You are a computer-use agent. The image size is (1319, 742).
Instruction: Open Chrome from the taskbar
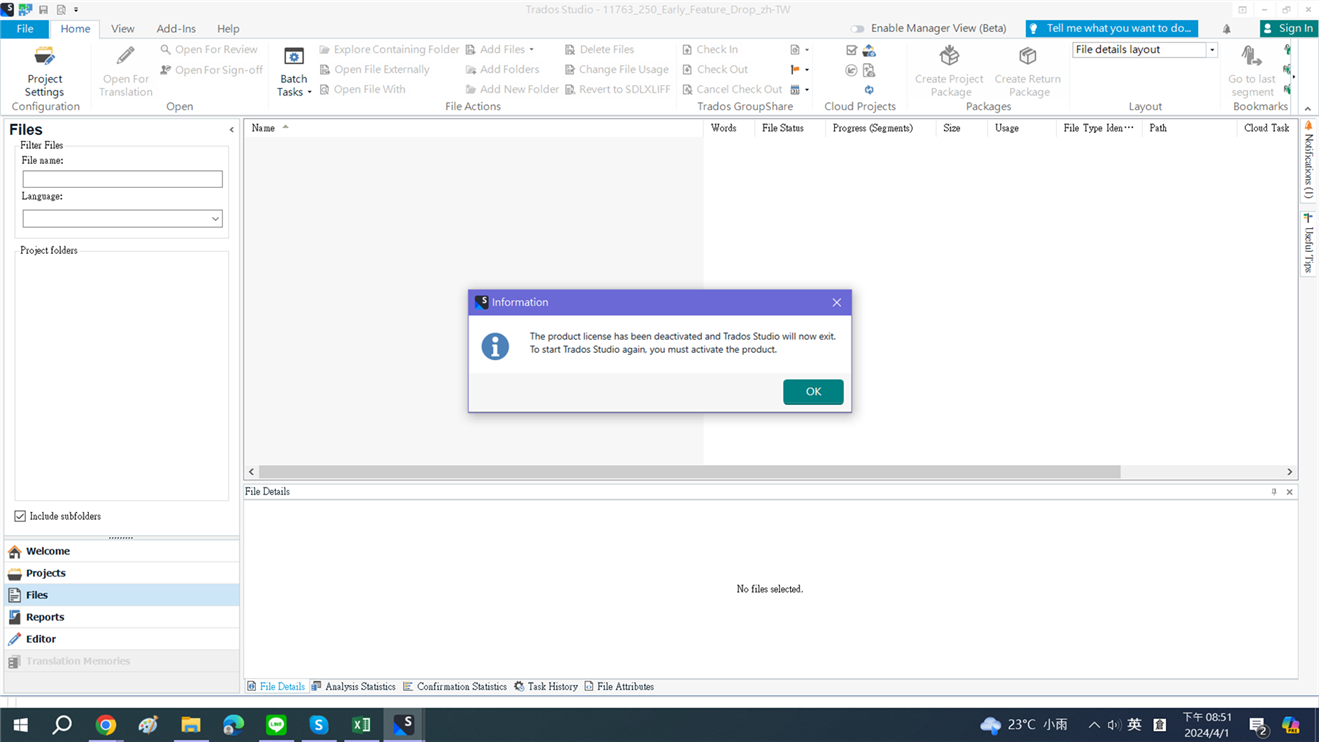(x=106, y=725)
